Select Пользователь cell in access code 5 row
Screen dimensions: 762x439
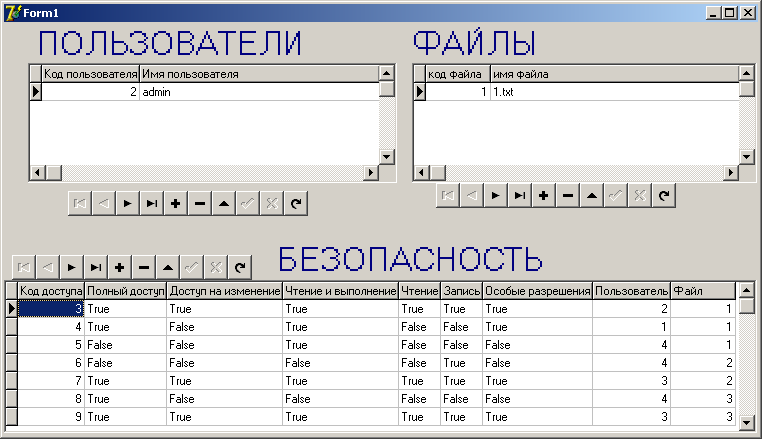pos(631,345)
